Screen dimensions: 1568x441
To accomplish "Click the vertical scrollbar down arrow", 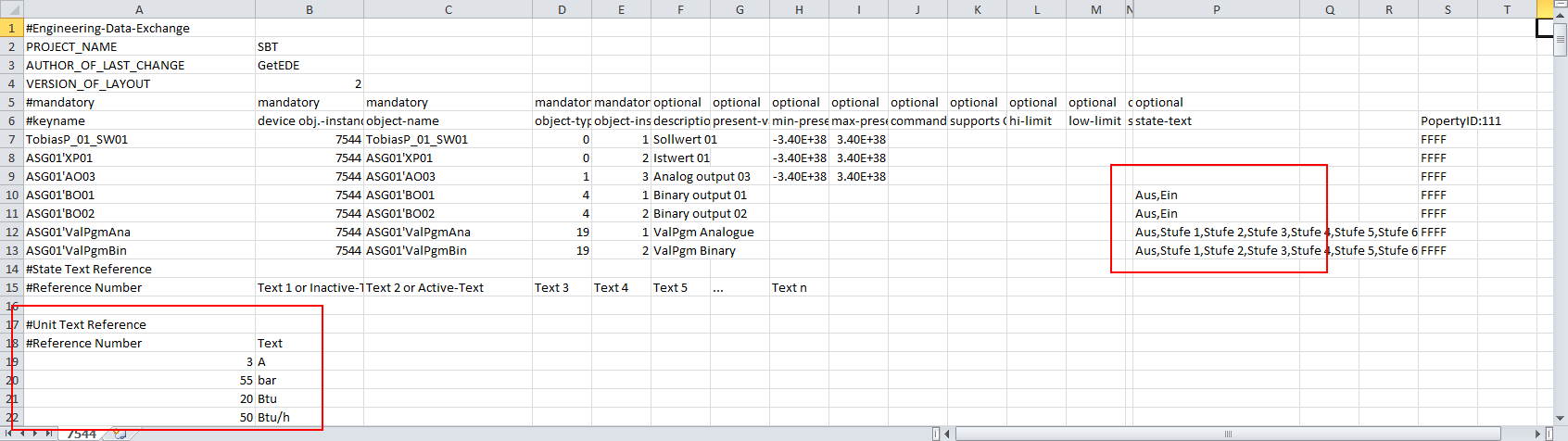I will pos(1561,420).
